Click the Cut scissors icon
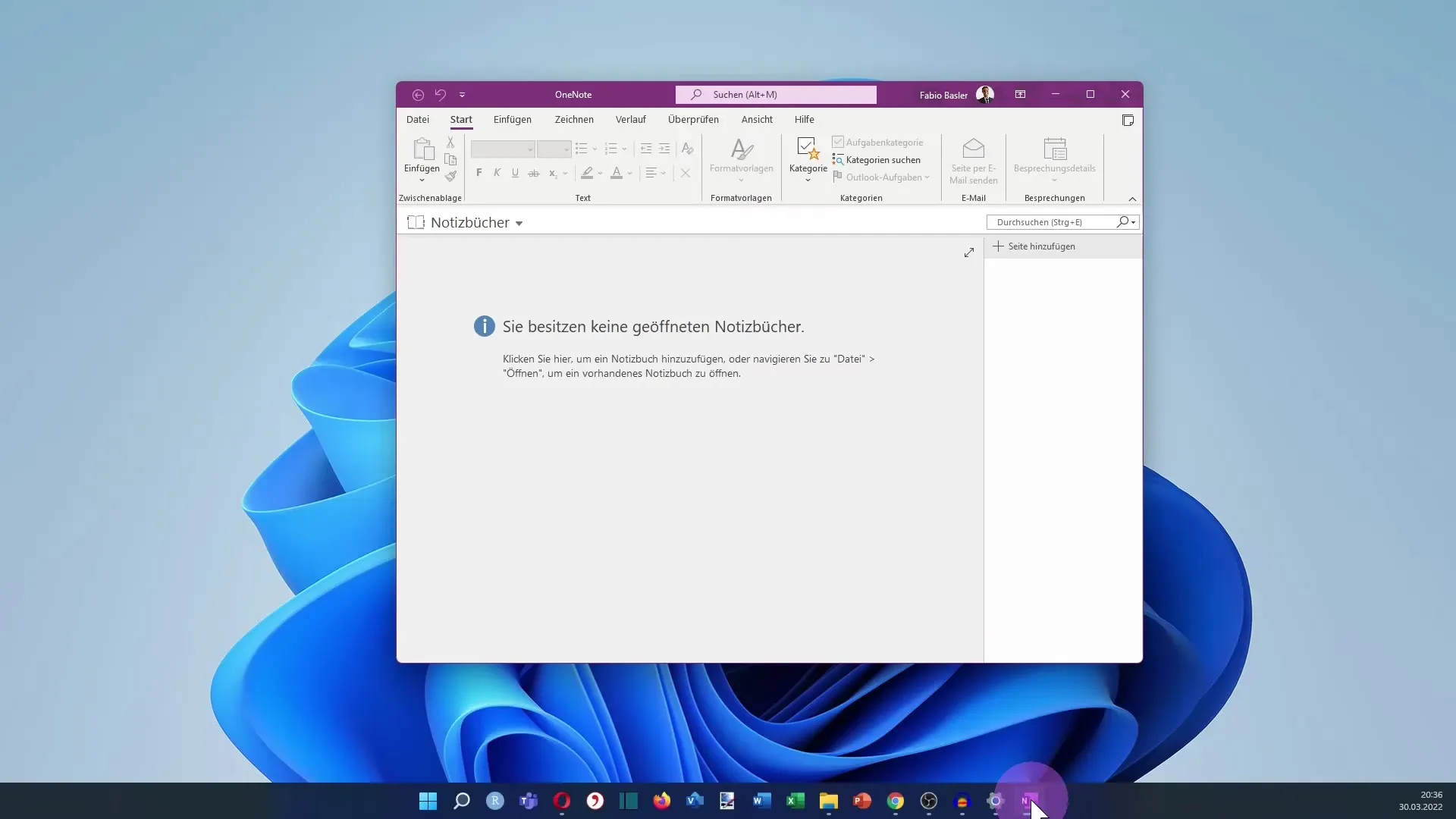The width and height of the screenshot is (1456, 819). 450,142
